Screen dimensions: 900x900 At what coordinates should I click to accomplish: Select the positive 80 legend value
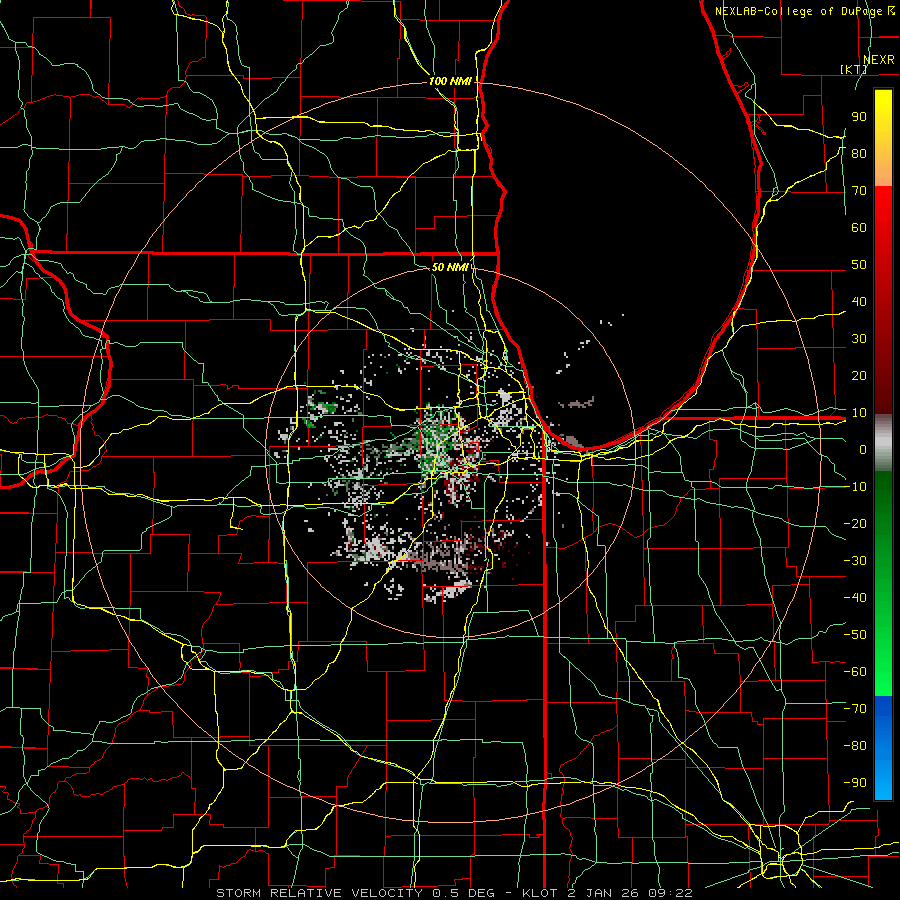859,154
